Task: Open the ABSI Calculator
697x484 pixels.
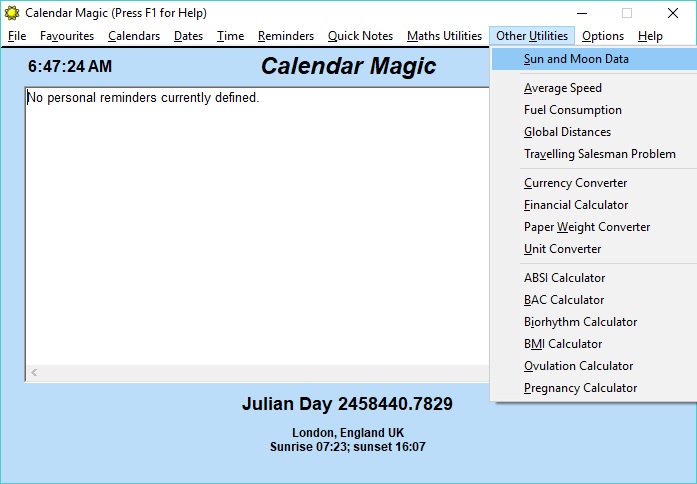Action: (594, 278)
